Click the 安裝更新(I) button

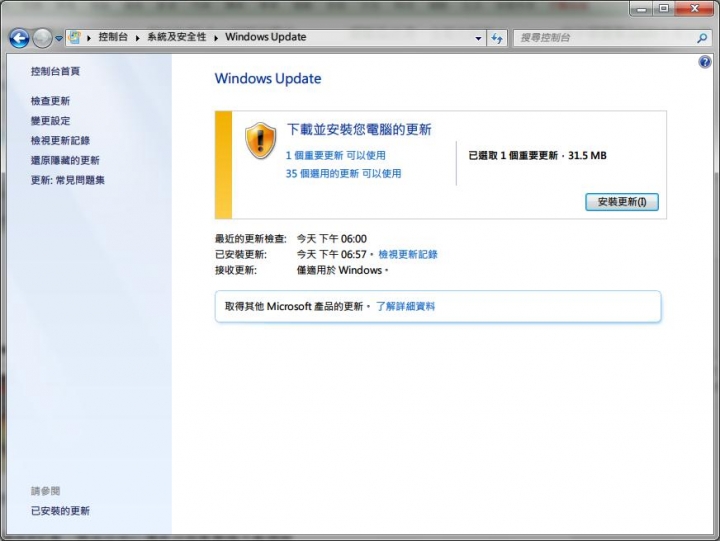coord(622,202)
